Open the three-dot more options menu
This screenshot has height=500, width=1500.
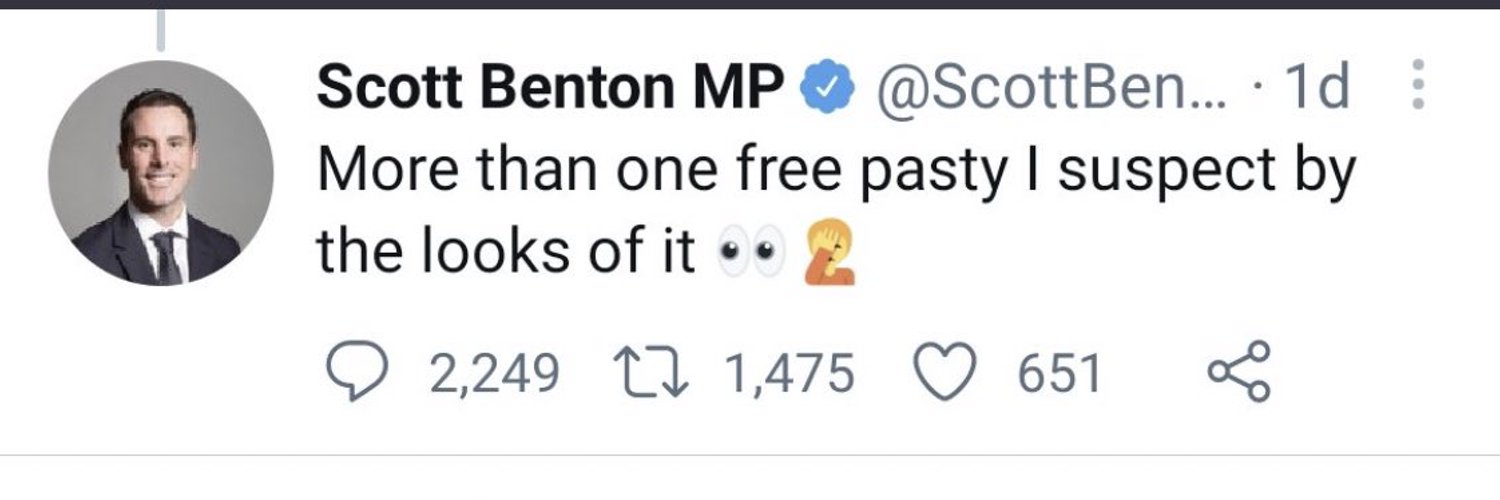click(x=1415, y=87)
